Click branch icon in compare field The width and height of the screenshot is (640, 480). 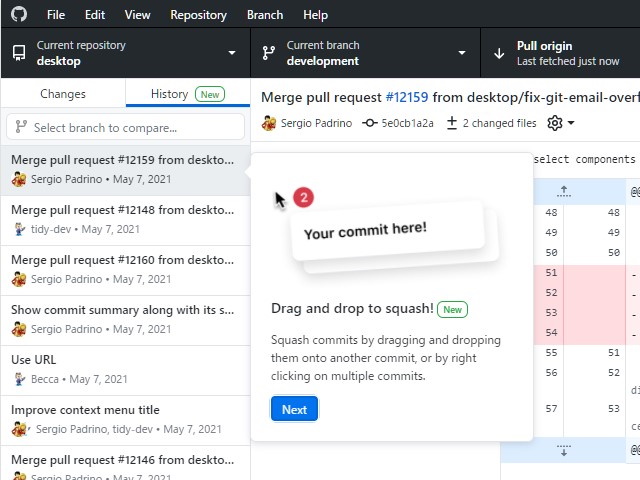[21, 127]
